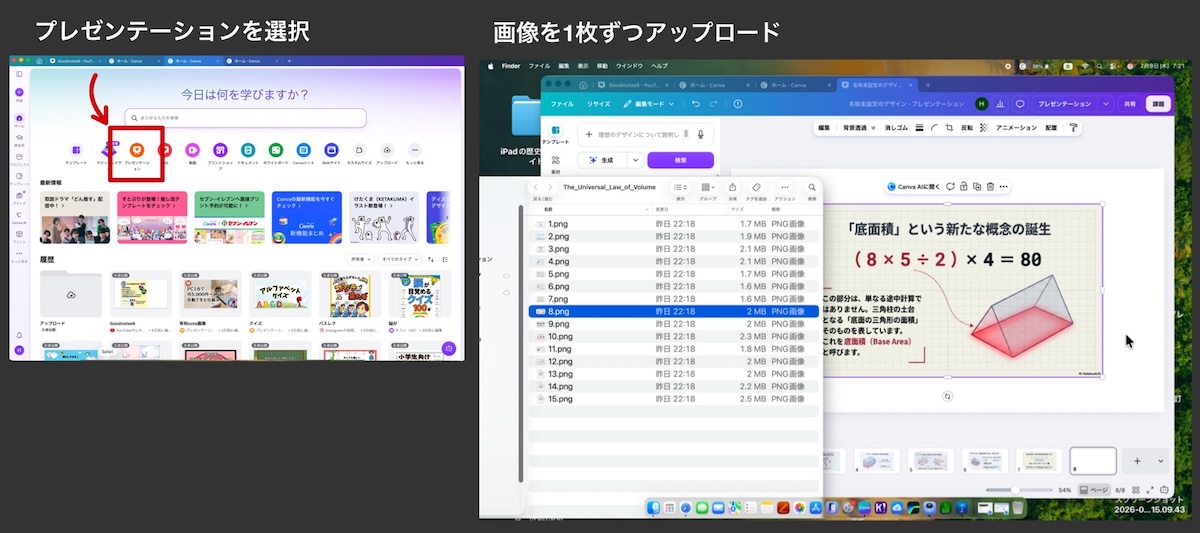Click the sort order icon in 履歴 section

[429, 259]
